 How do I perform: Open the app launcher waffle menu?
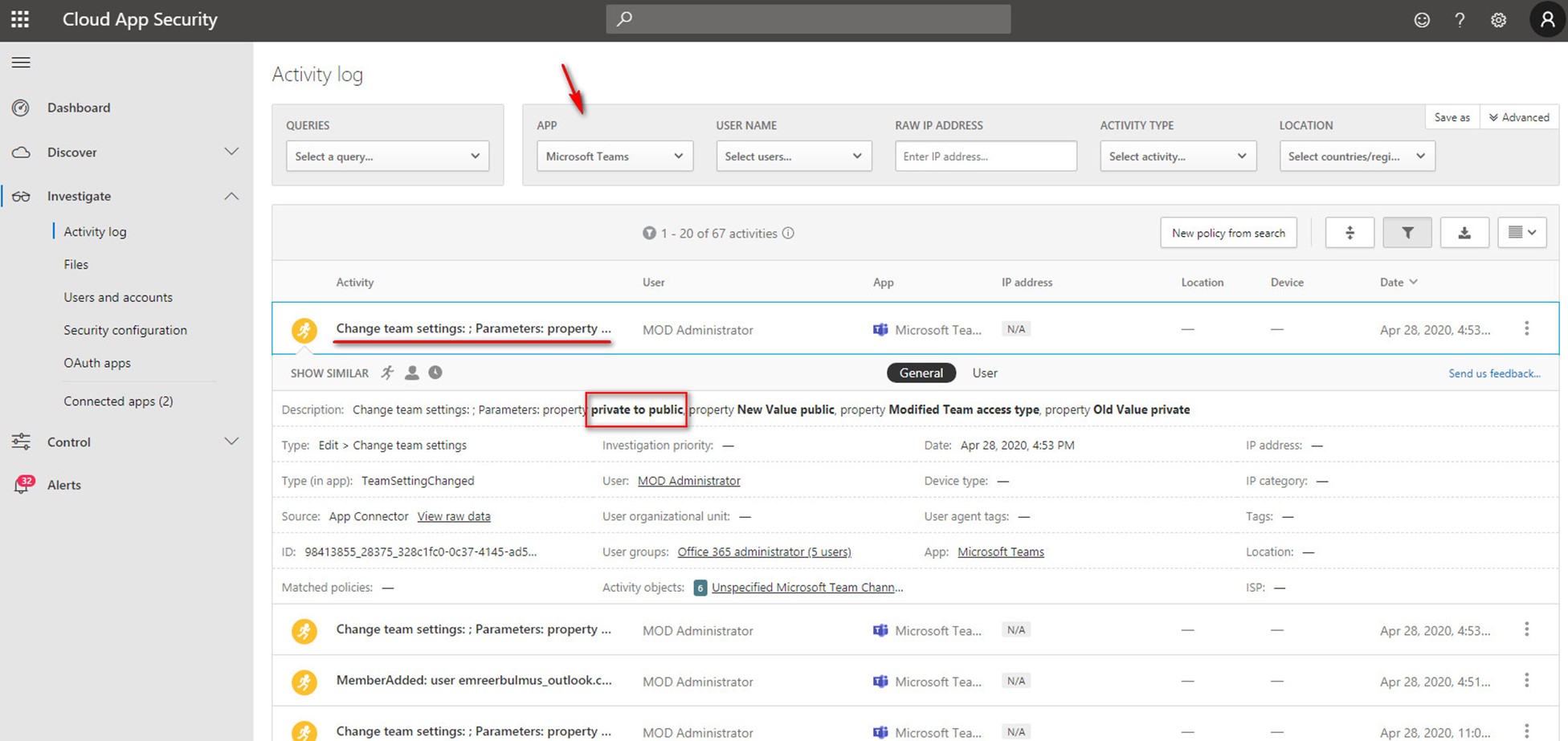[x=20, y=19]
